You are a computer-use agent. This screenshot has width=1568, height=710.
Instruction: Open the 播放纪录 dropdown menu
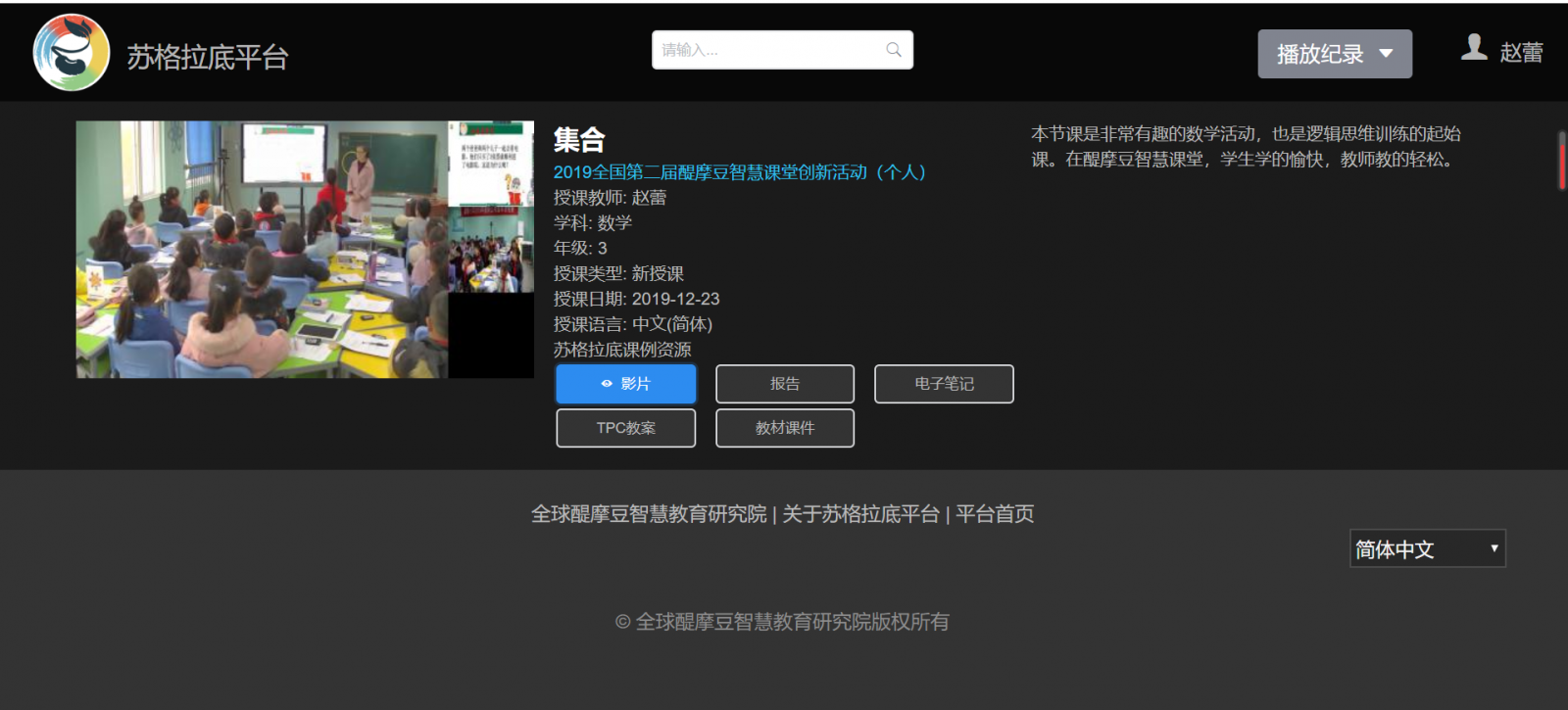[x=1334, y=54]
